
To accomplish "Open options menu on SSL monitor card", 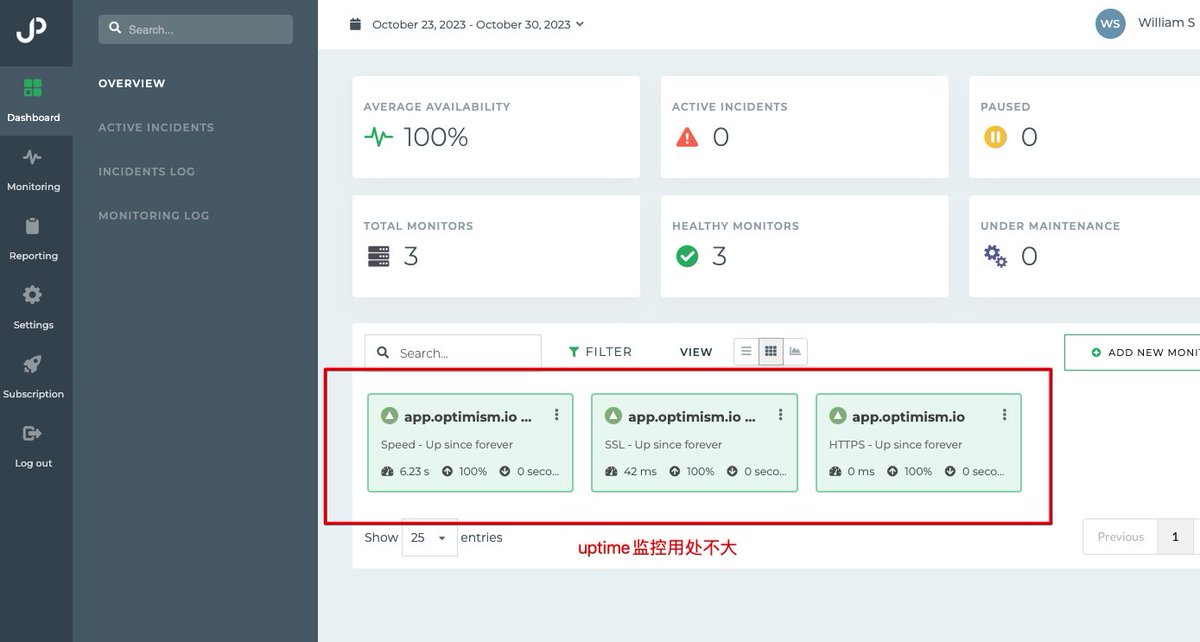I will coord(781,415).
